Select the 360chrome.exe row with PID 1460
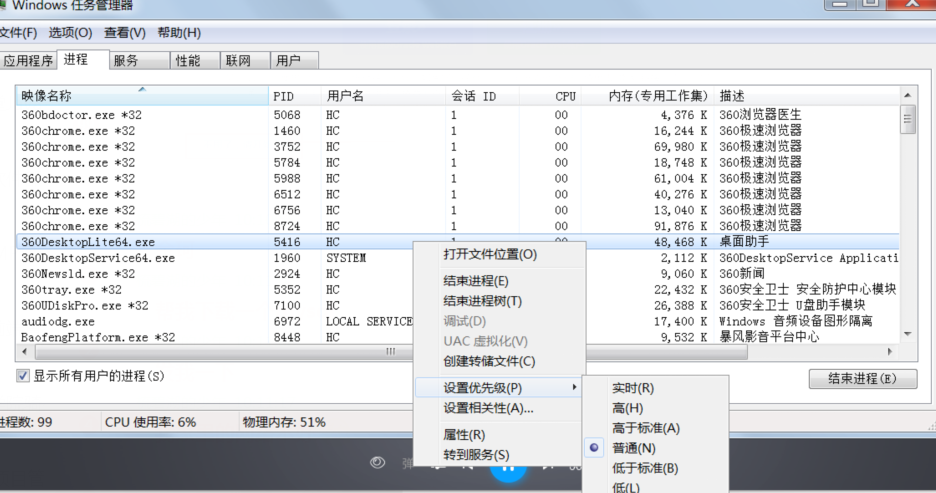Viewport: 936px width, 493px height. [x=457, y=131]
